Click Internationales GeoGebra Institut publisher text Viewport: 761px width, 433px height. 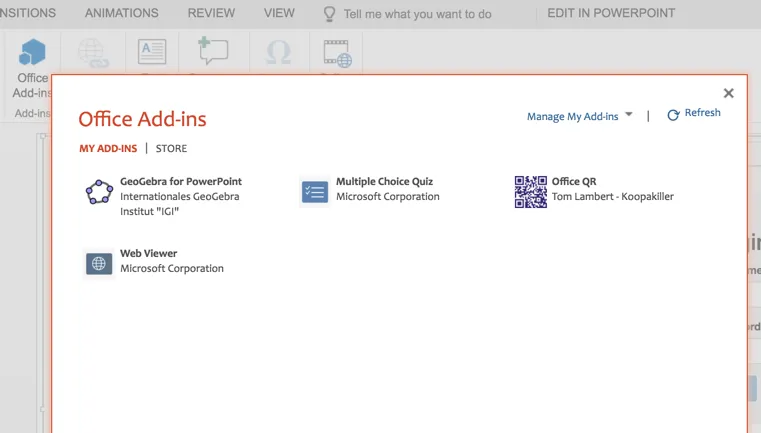180,204
